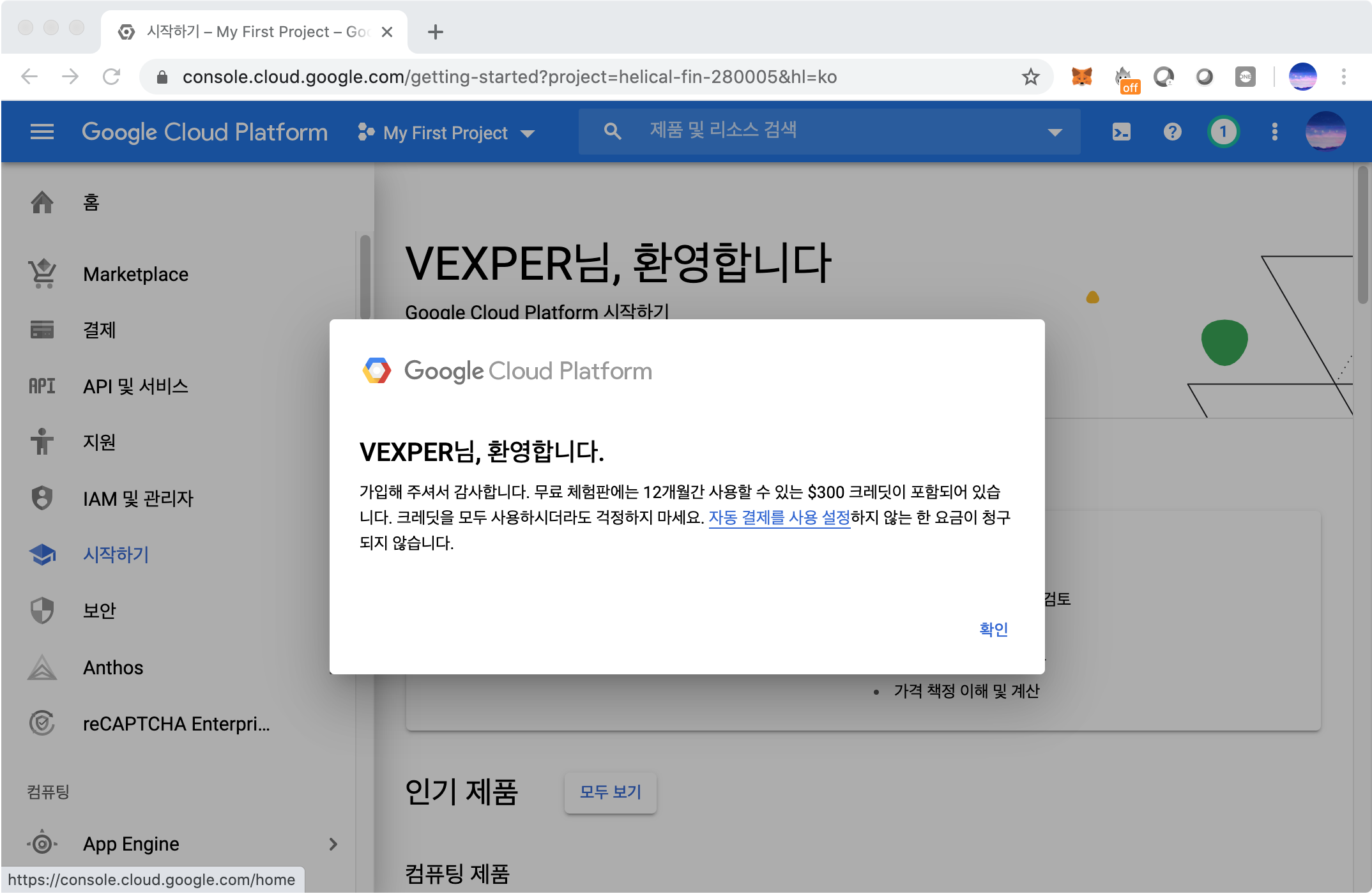Image resolution: width=1372 pixels, height=894 pixels.
Task: Click the 결제 billing card icon
Action: [x=42, y=330]
